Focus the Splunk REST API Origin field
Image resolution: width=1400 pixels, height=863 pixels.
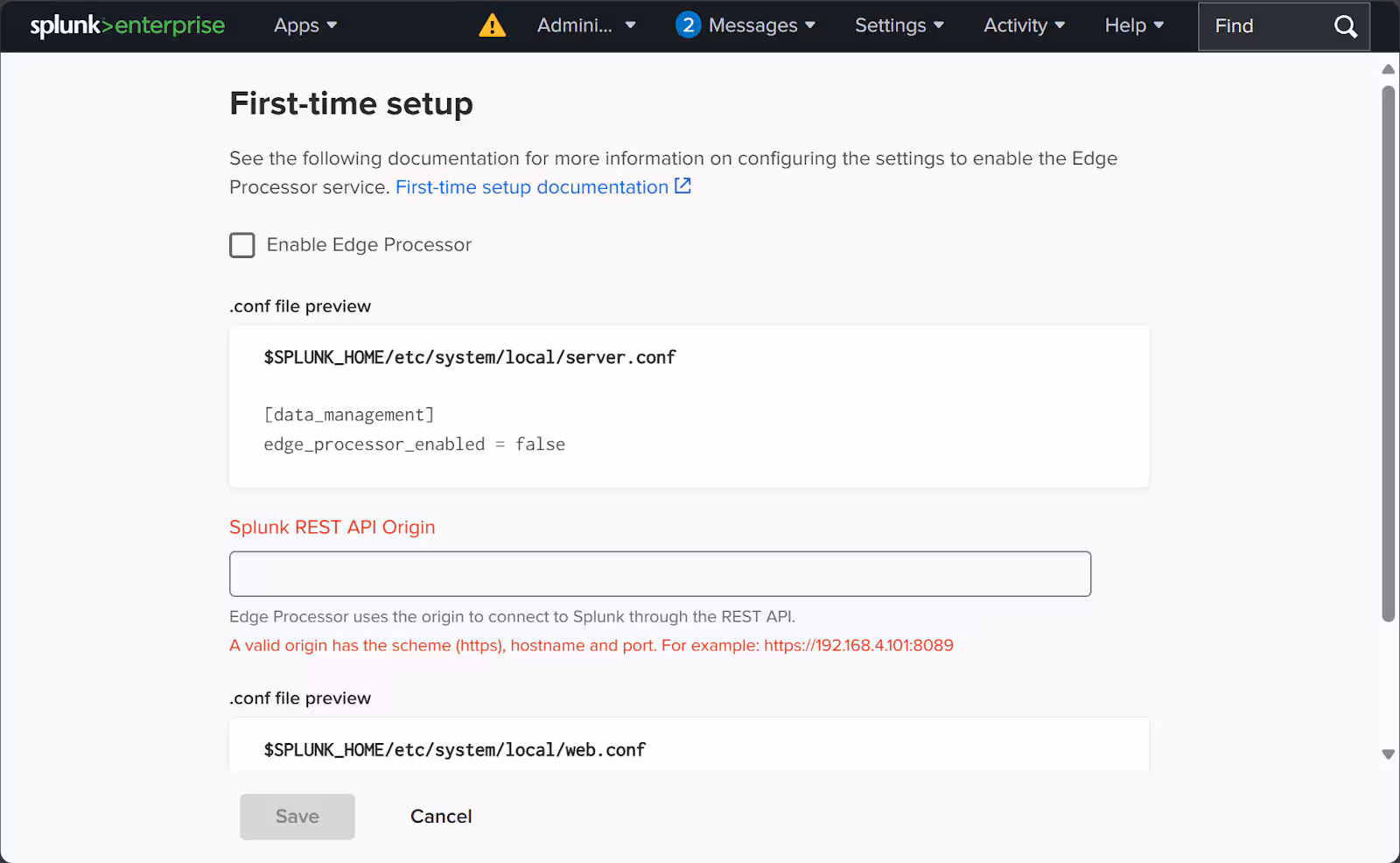660,574
